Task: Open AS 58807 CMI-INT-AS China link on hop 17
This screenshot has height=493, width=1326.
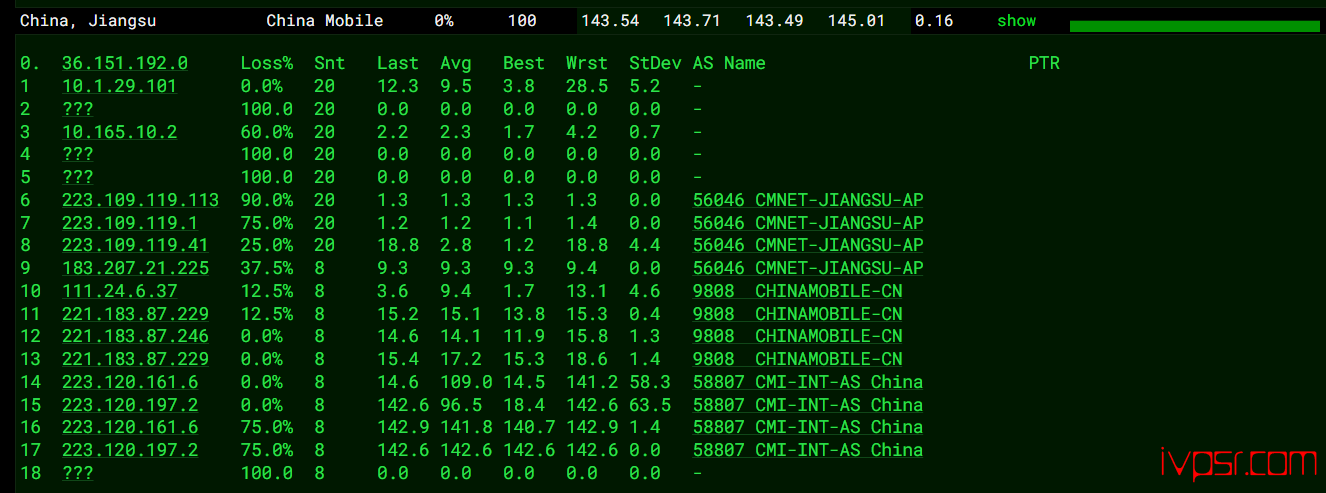Action: tap(808, 450)
